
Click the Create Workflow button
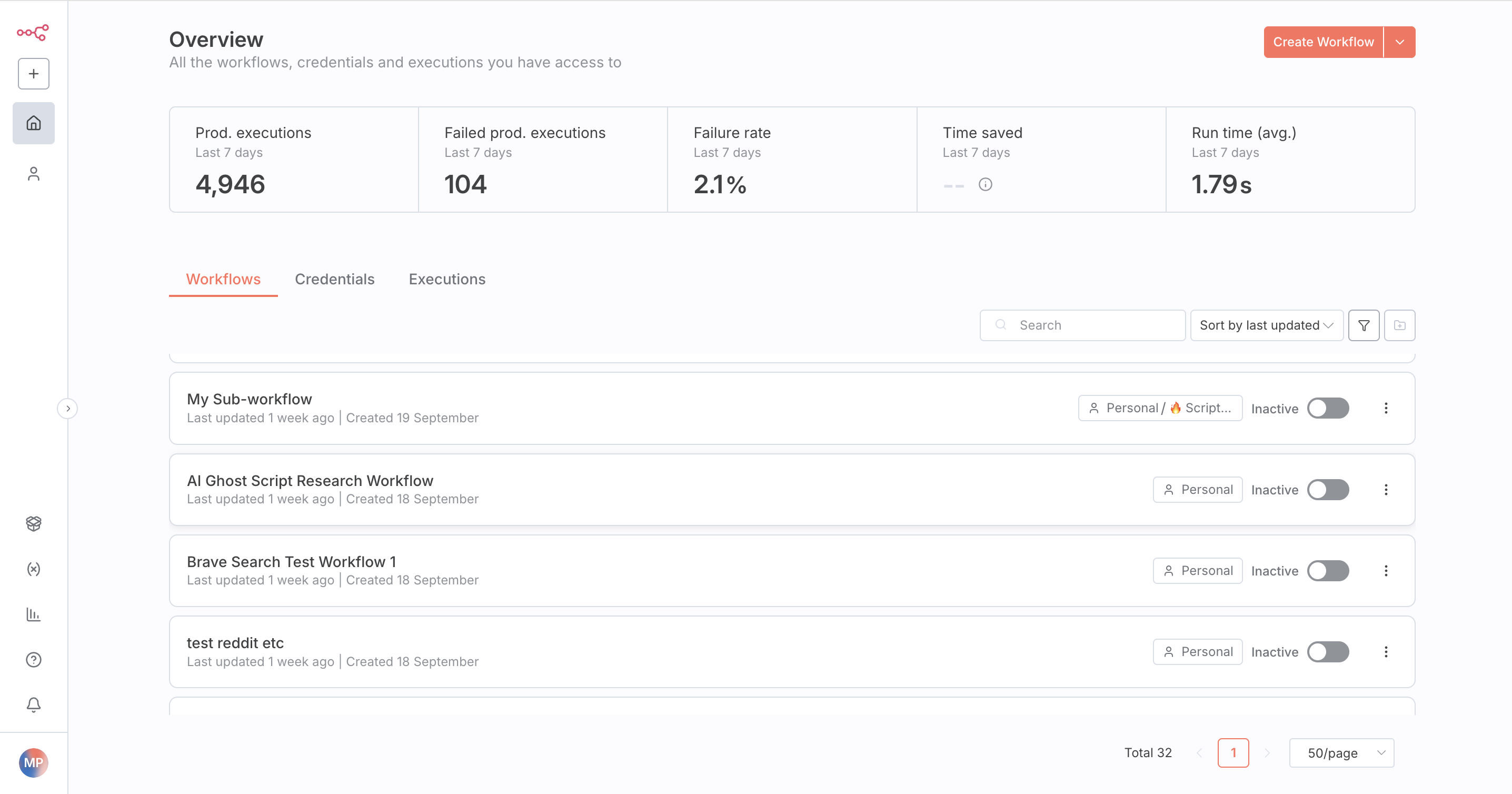[x=1323, y=42]
